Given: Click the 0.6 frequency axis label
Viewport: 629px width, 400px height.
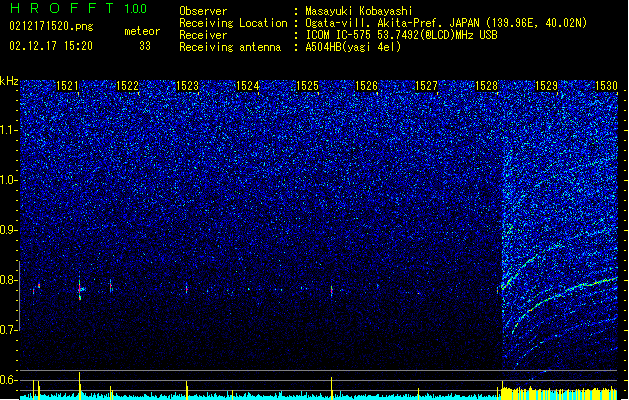Looking at the screenshot, I should [9, 380].
